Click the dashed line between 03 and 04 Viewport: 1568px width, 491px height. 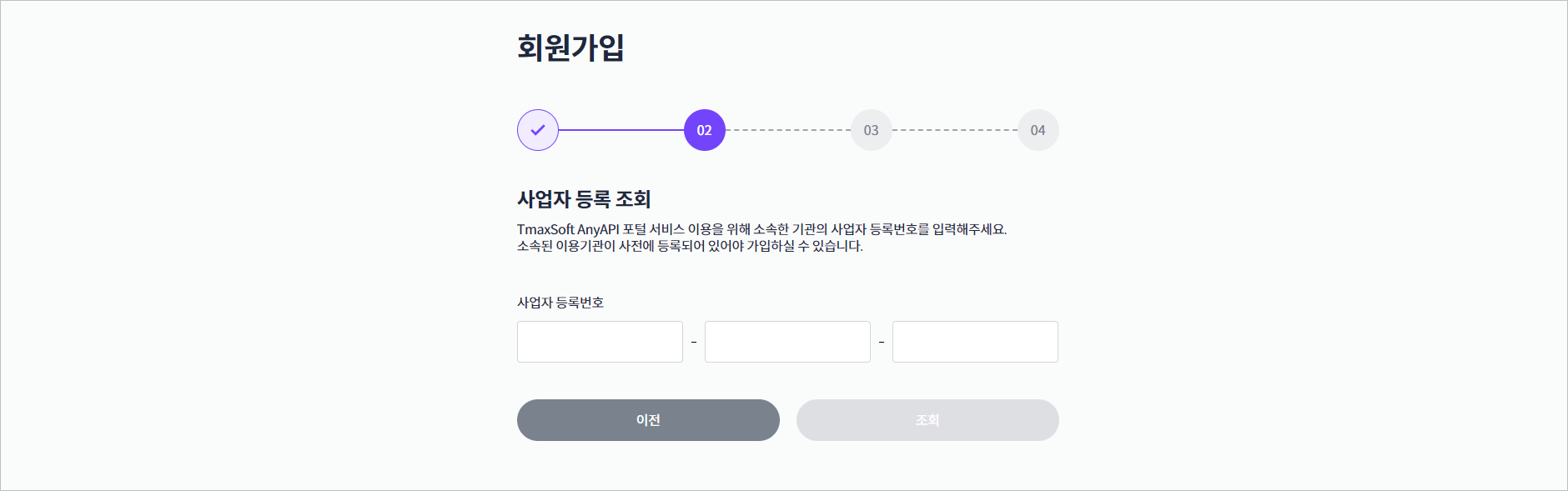click(955, 130)
